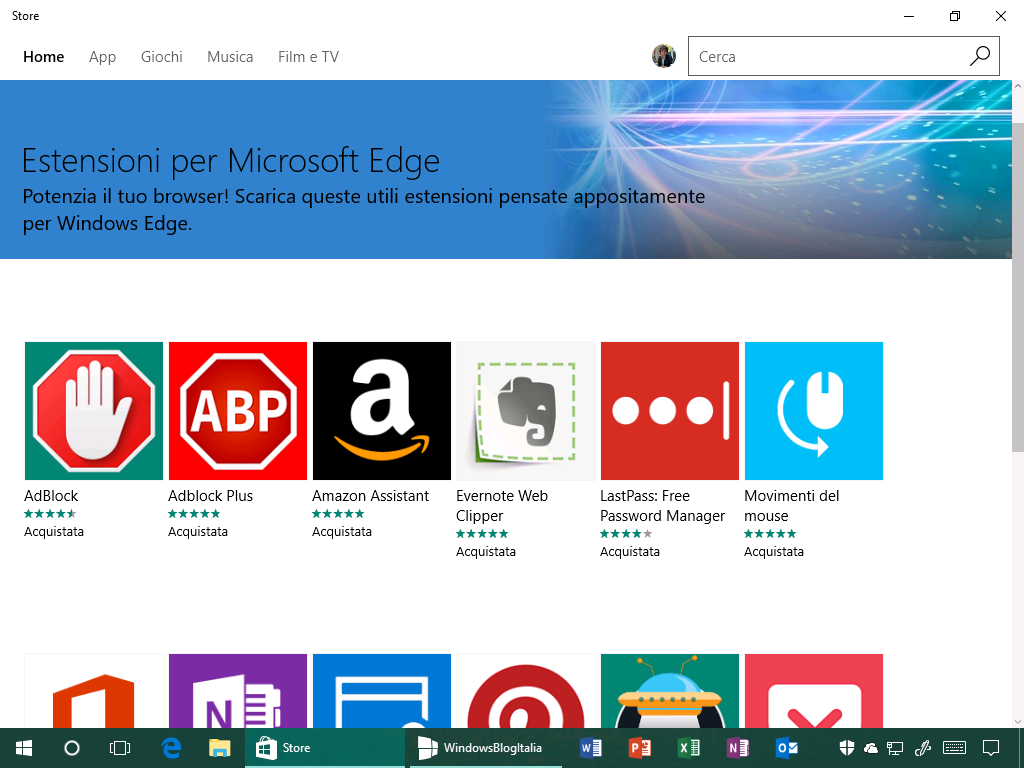Click the AdBlock star rating
Screen dimensions: 1024x768
click(50, 513)
